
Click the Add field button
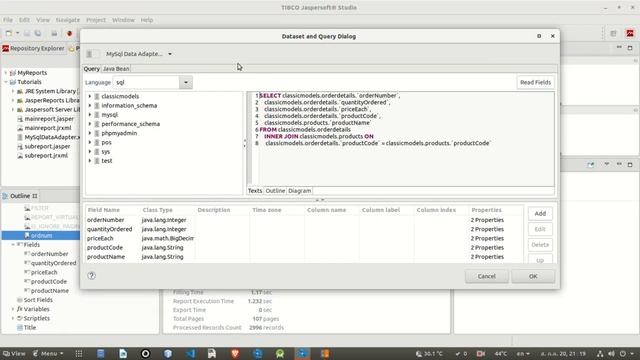pos(540,213)
